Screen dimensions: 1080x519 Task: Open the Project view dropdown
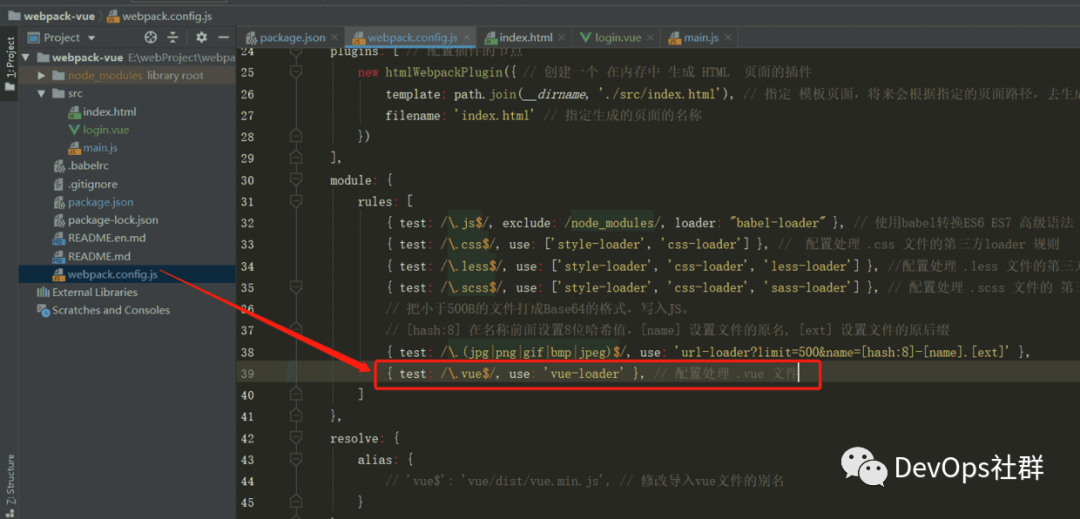(92, 38)
